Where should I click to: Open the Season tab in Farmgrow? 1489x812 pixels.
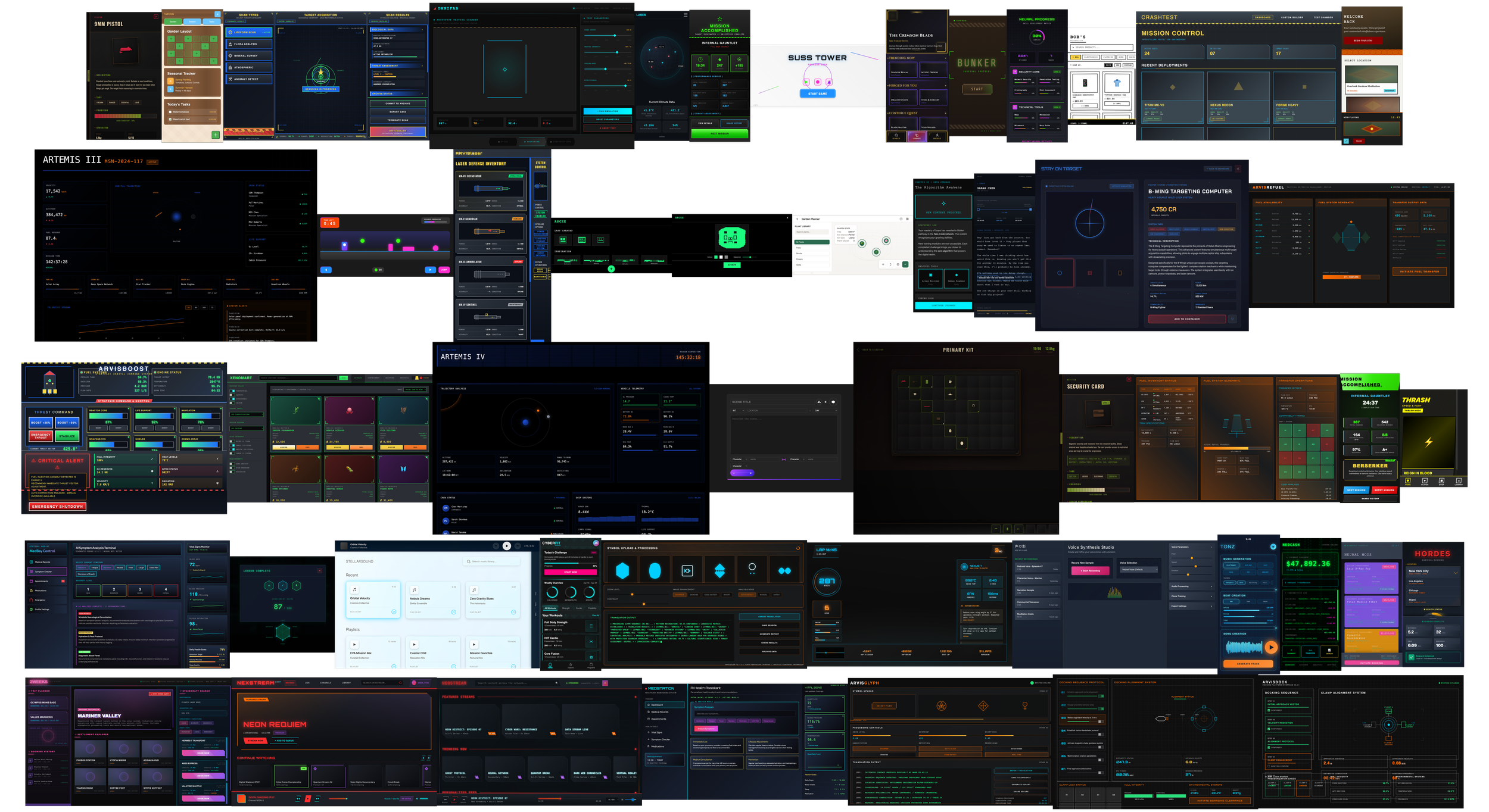[192, 21]
